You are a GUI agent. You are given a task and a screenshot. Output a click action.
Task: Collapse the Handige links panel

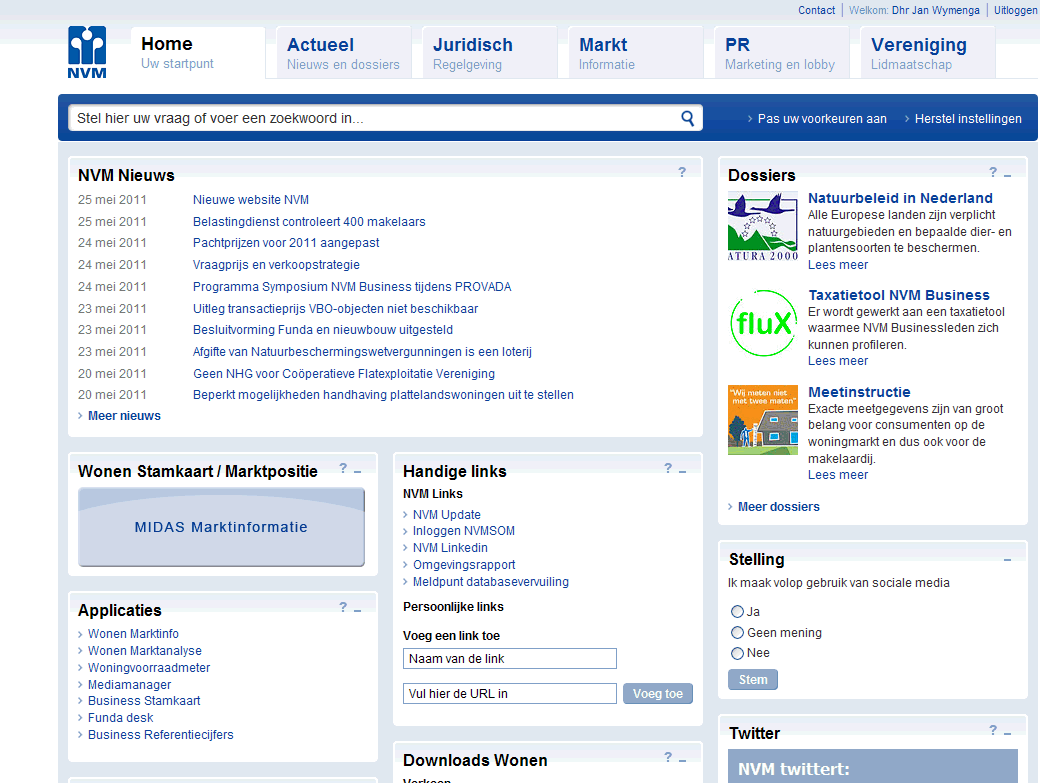coord(682,471)
